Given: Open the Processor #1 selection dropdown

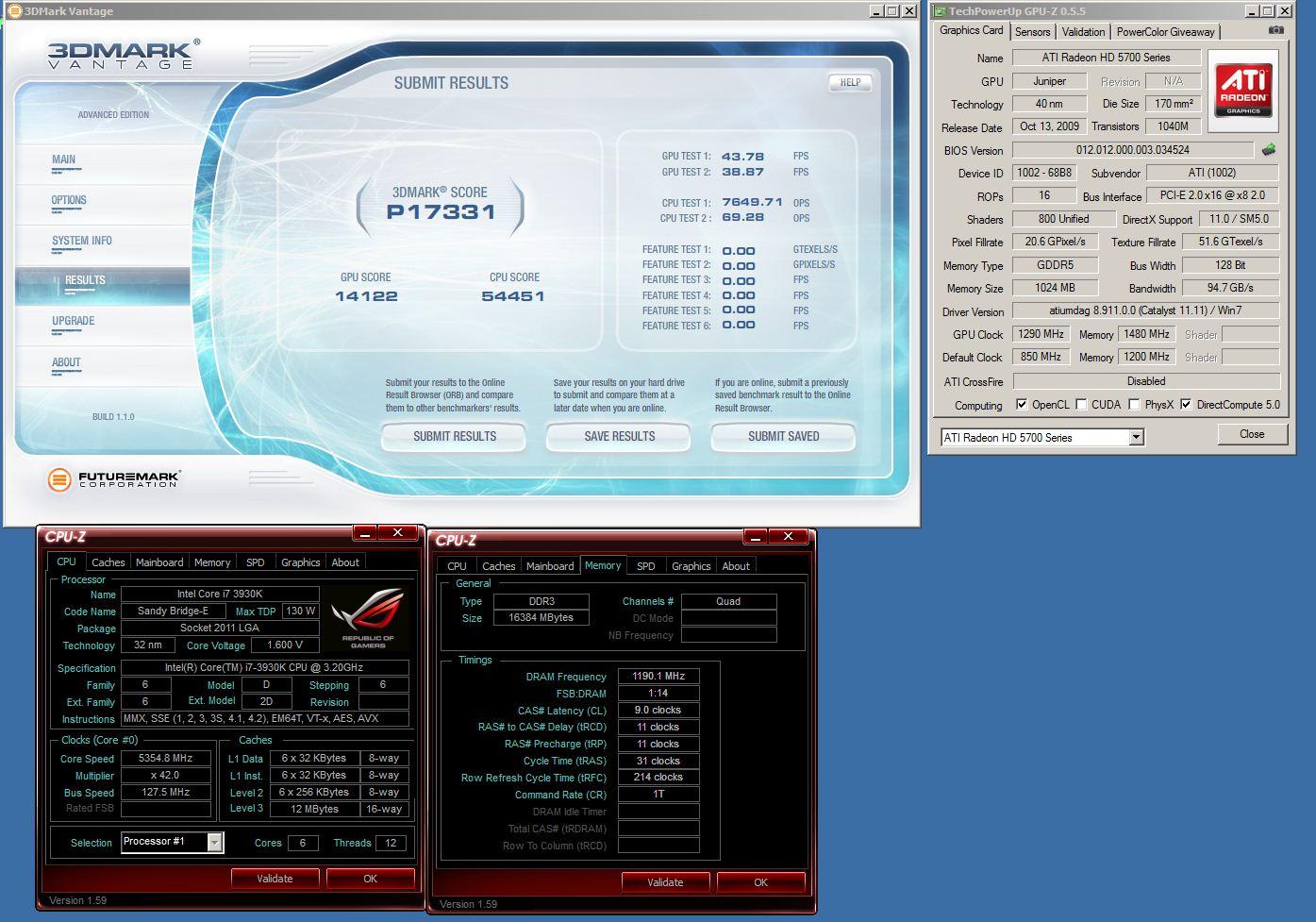Looking at the screenshot, I should tap(215, 842).
